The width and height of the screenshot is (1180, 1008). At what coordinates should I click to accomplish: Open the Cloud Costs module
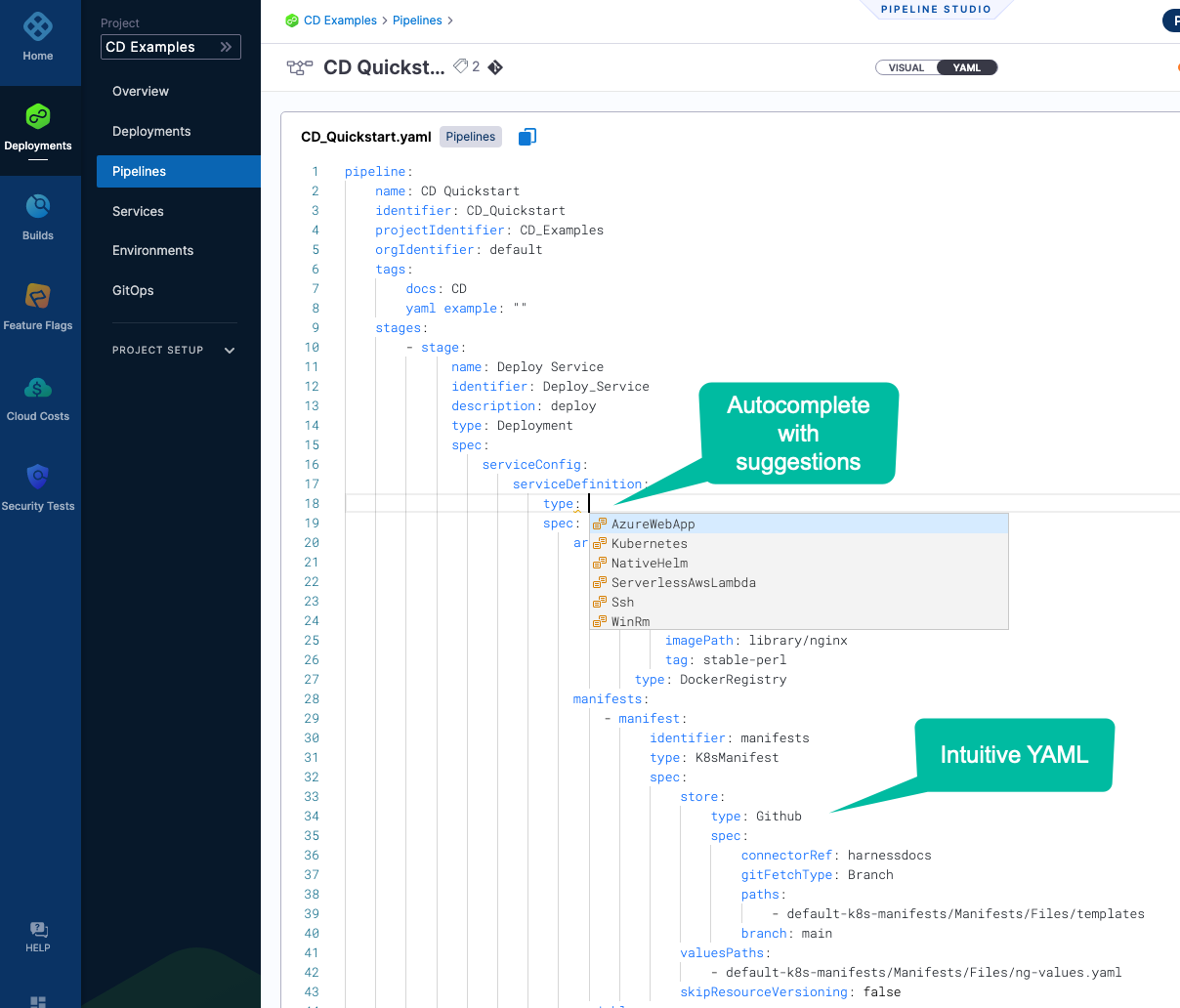[38, 389]
